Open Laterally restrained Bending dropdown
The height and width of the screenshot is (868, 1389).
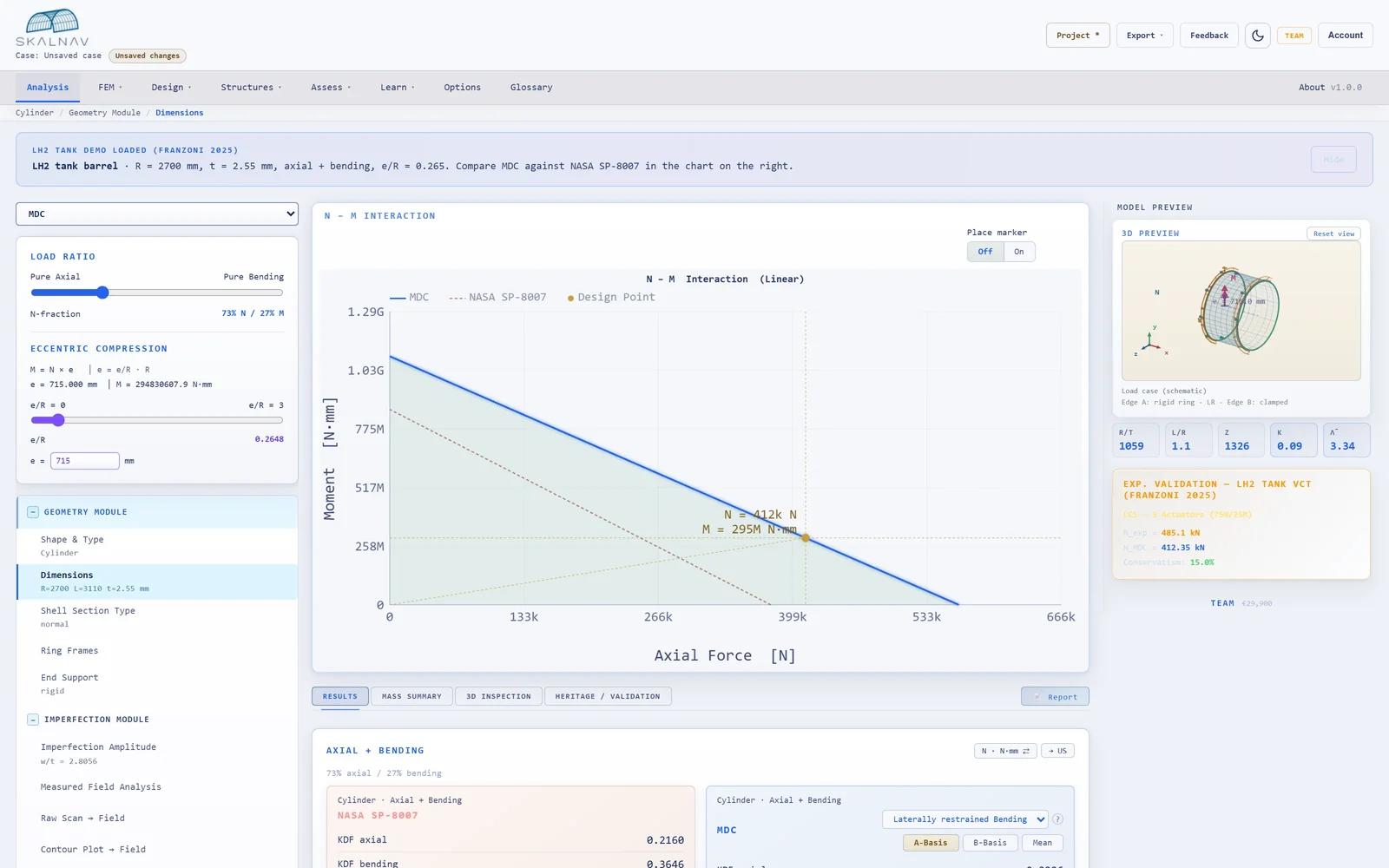point(964,819)
